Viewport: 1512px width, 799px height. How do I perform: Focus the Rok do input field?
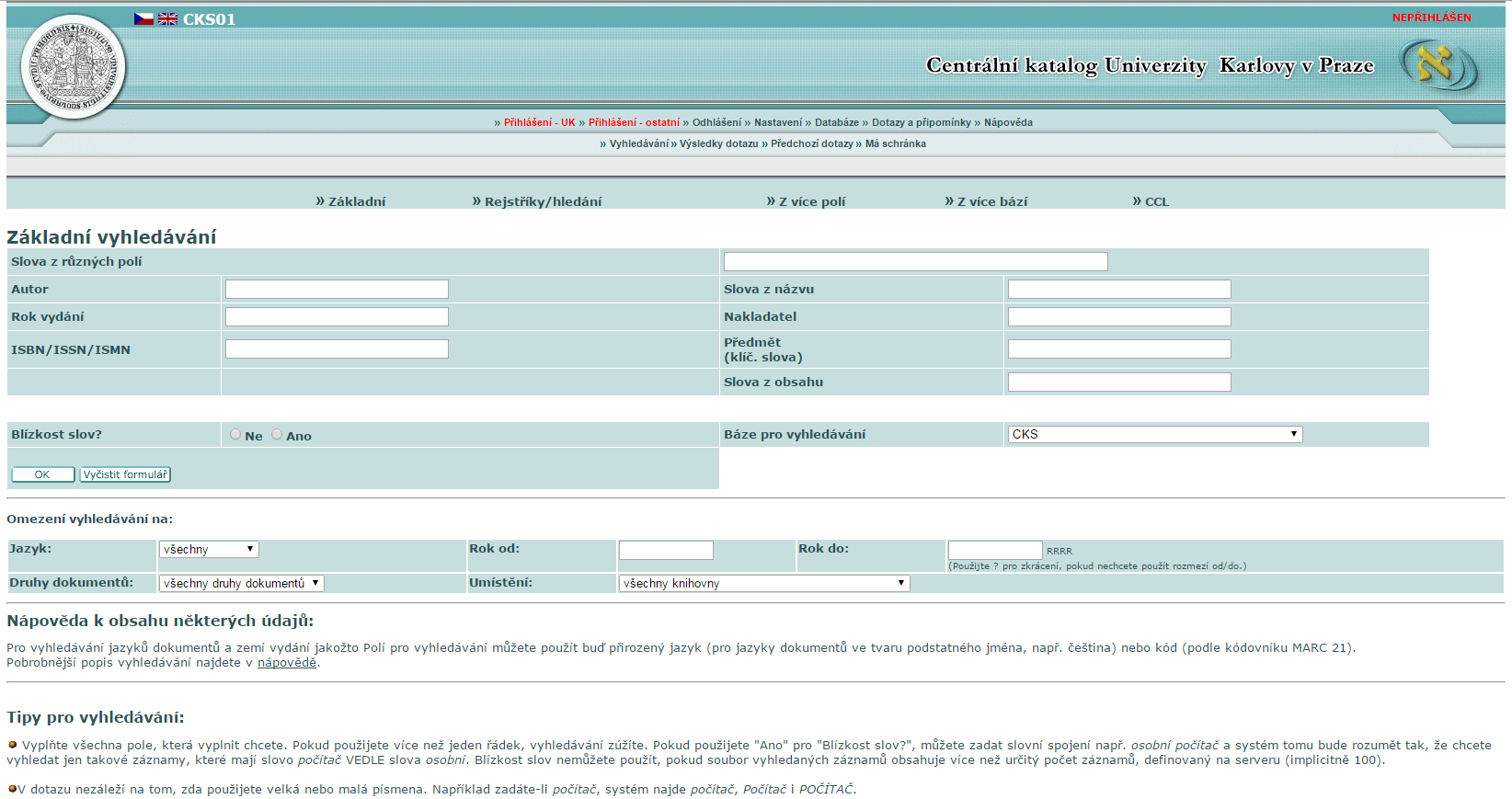coord(995,550)
